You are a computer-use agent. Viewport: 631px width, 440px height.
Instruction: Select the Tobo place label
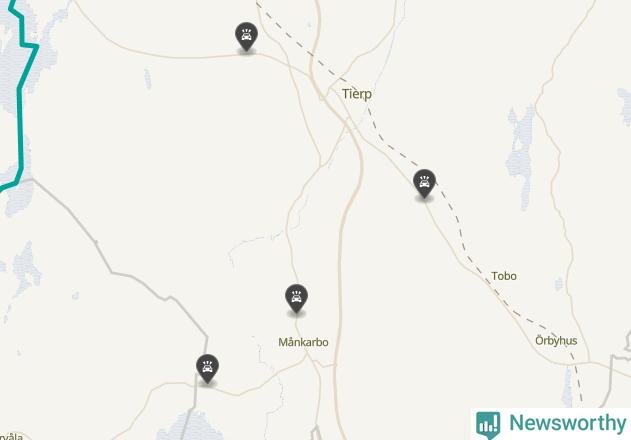tap(504, 276)
